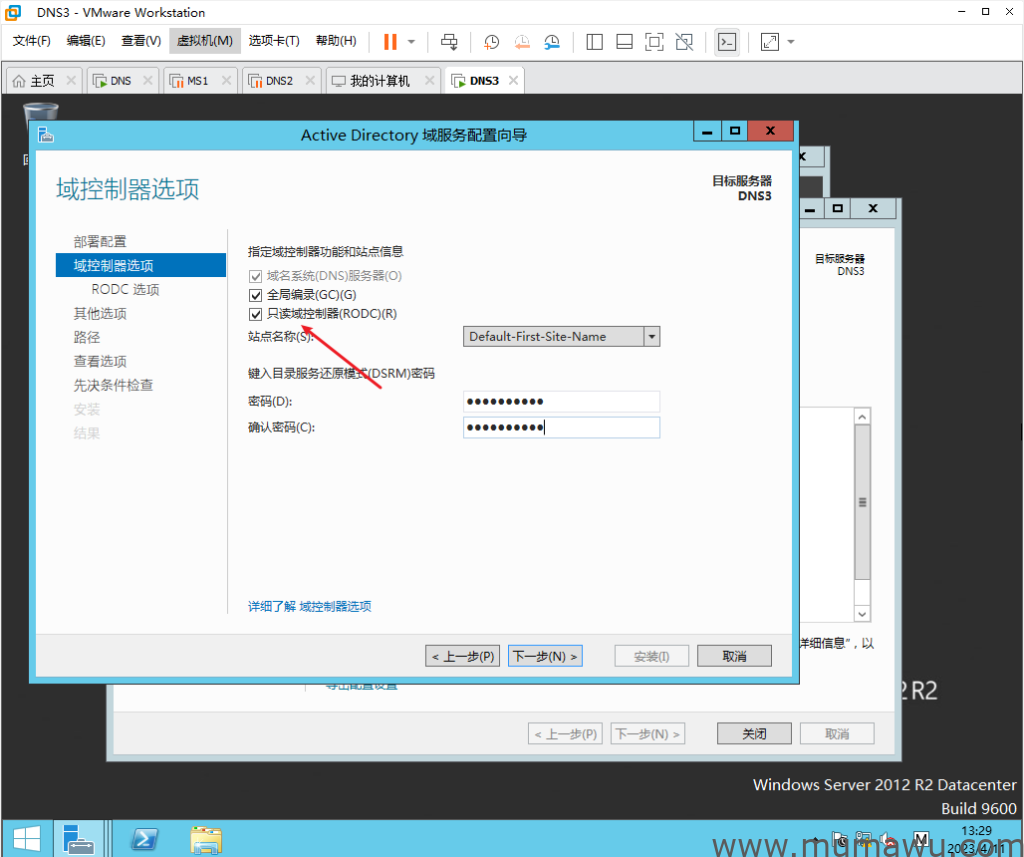Launch PowerShell from the guest taskbar
Screen dimensions: 1024x857
pos(144,838)
